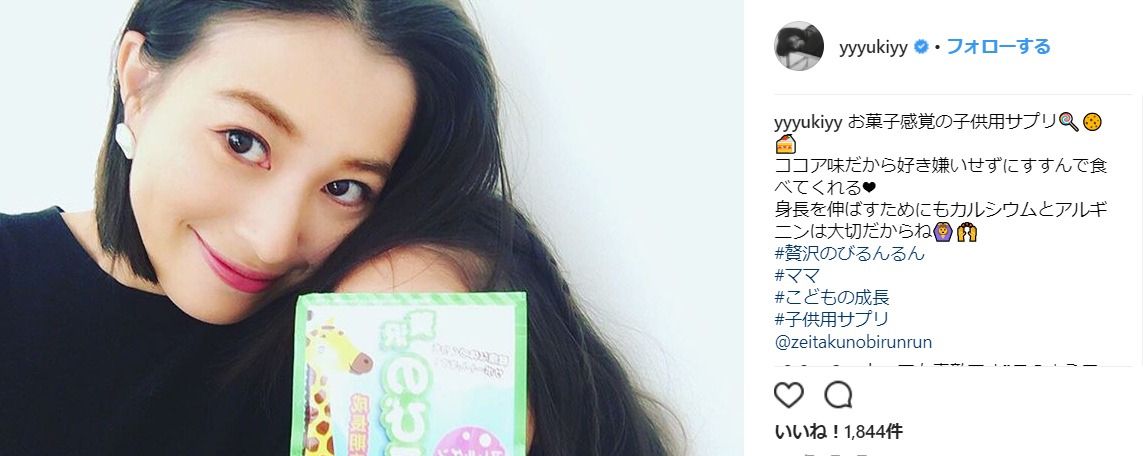Click the blue verified badge next to yyyukiyy
The height and width of the screenshot is (456, 1143).
click(921, 47)
